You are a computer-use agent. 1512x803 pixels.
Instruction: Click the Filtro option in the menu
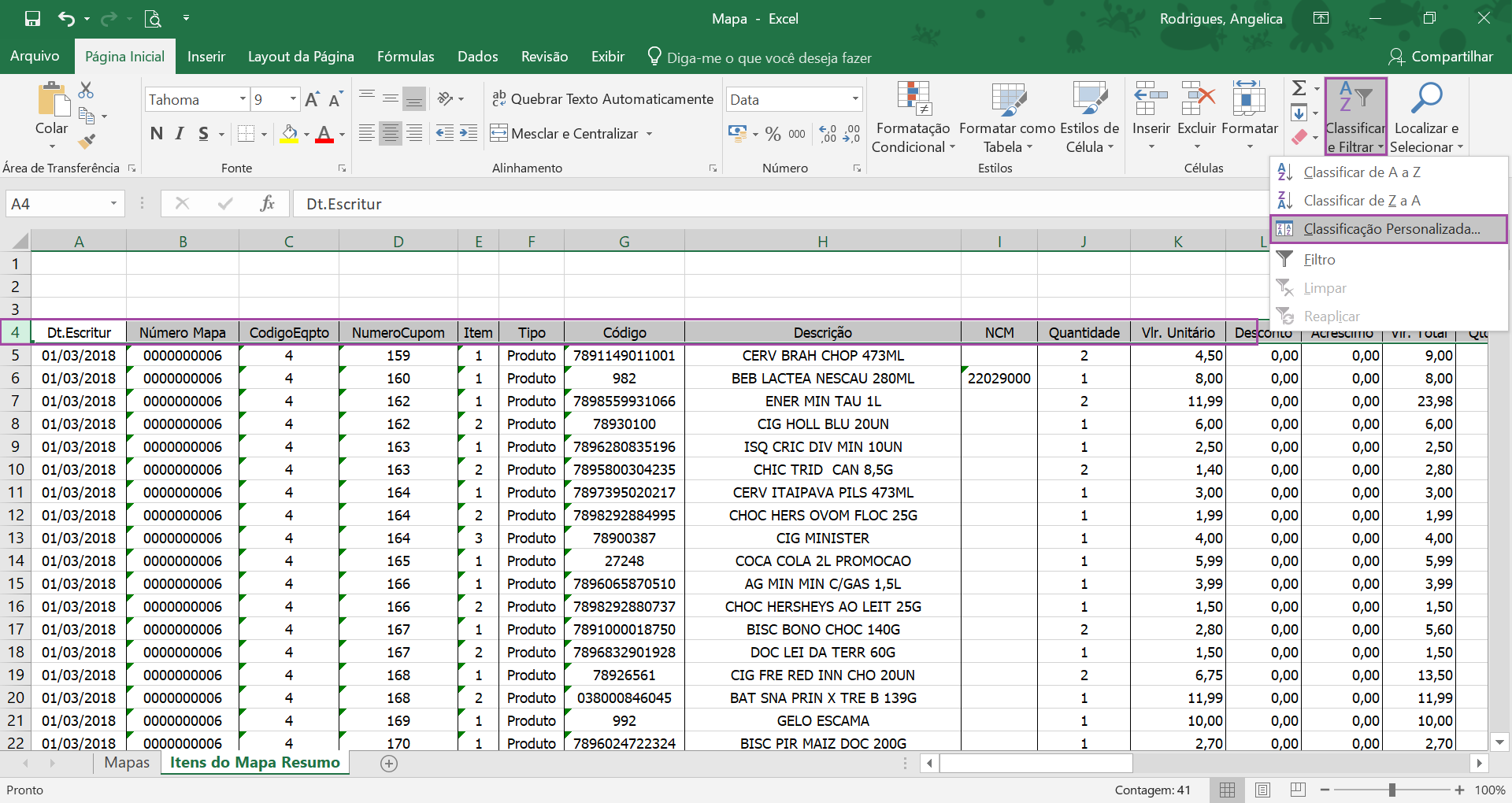pos(1389,260)
